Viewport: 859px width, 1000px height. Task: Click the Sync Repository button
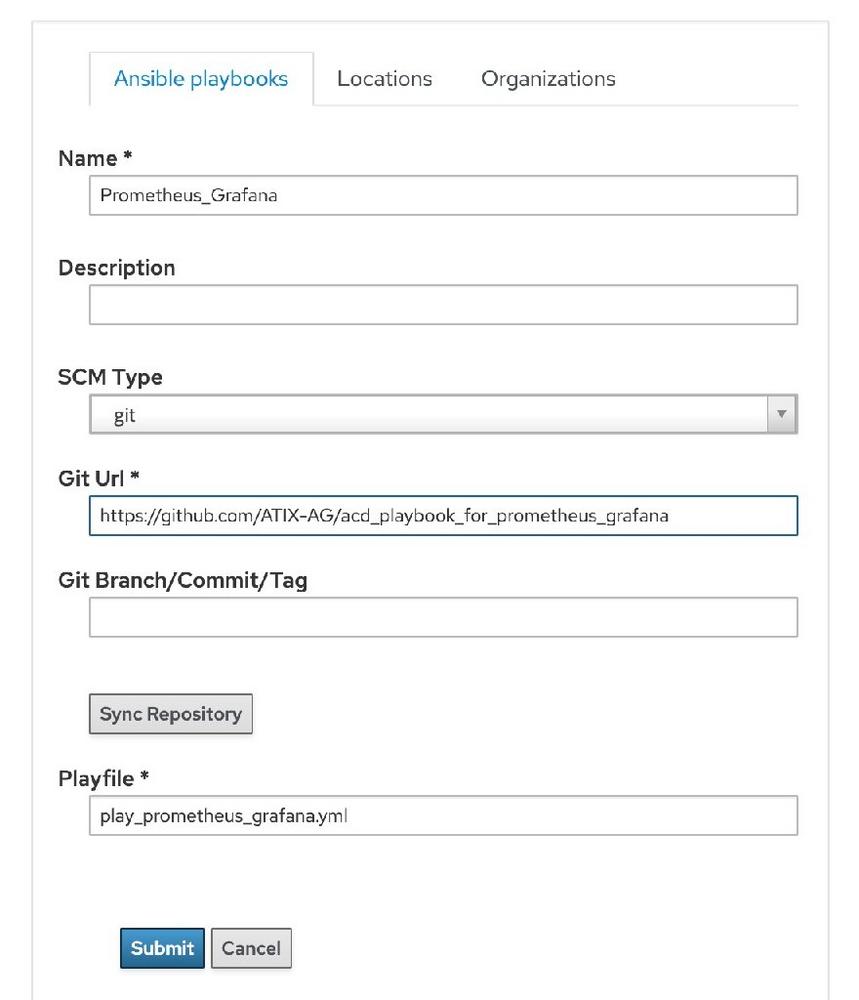pyautogui.click(x=171, y=714)
